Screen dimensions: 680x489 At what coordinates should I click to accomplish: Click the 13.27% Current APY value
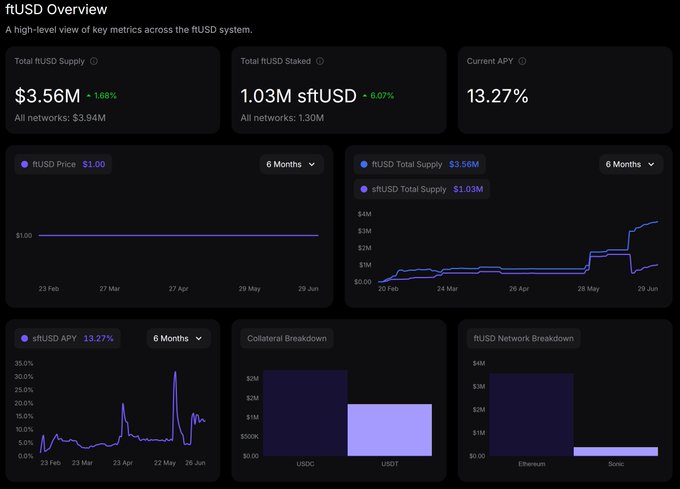point(497,96)
